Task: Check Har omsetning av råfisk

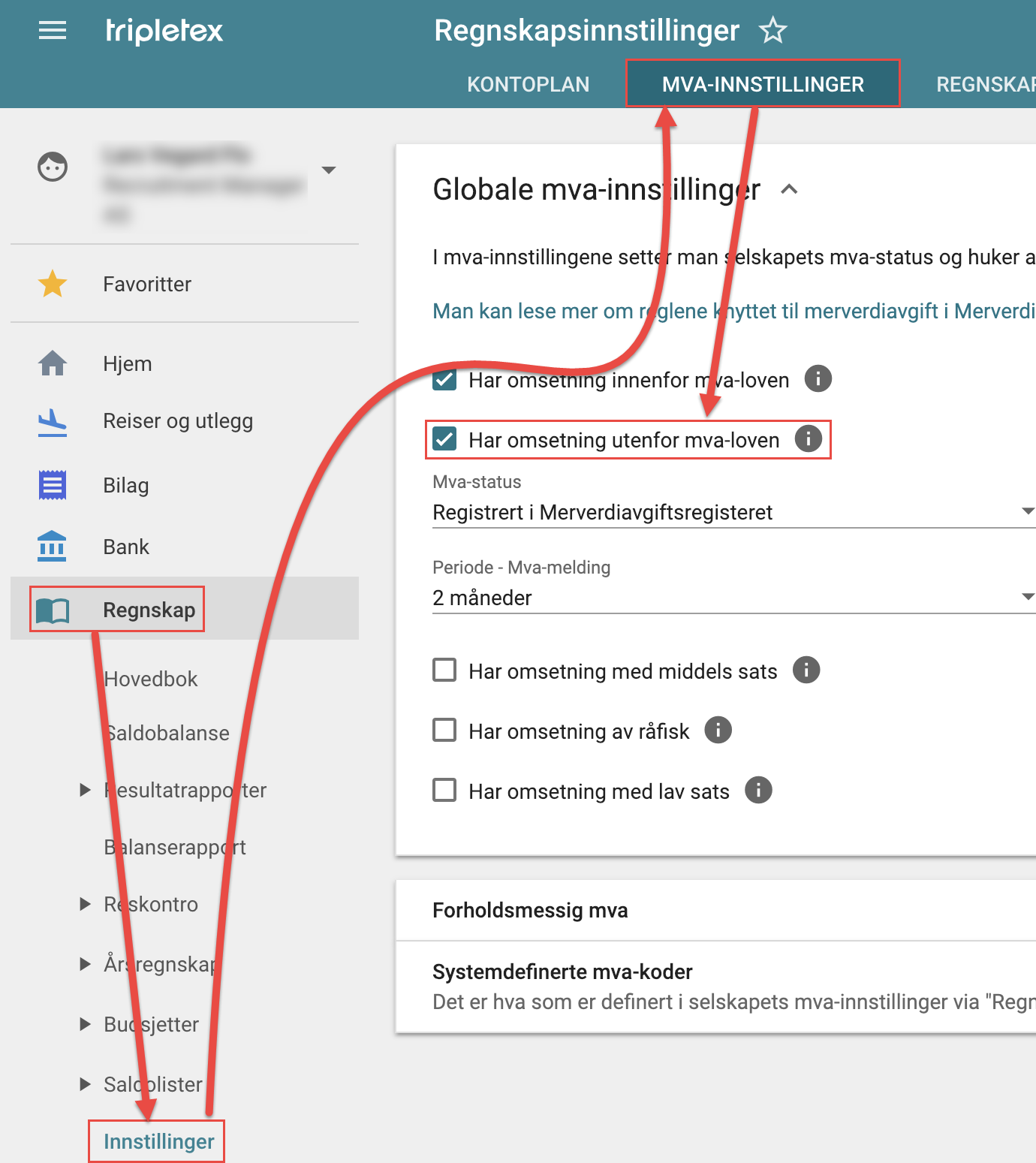Action: coord(445,730)
